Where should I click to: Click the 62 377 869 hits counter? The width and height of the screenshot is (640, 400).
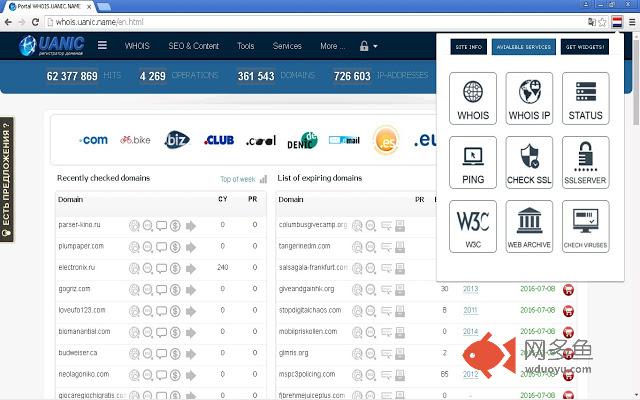pyautogui.click(x=72, y=76)
